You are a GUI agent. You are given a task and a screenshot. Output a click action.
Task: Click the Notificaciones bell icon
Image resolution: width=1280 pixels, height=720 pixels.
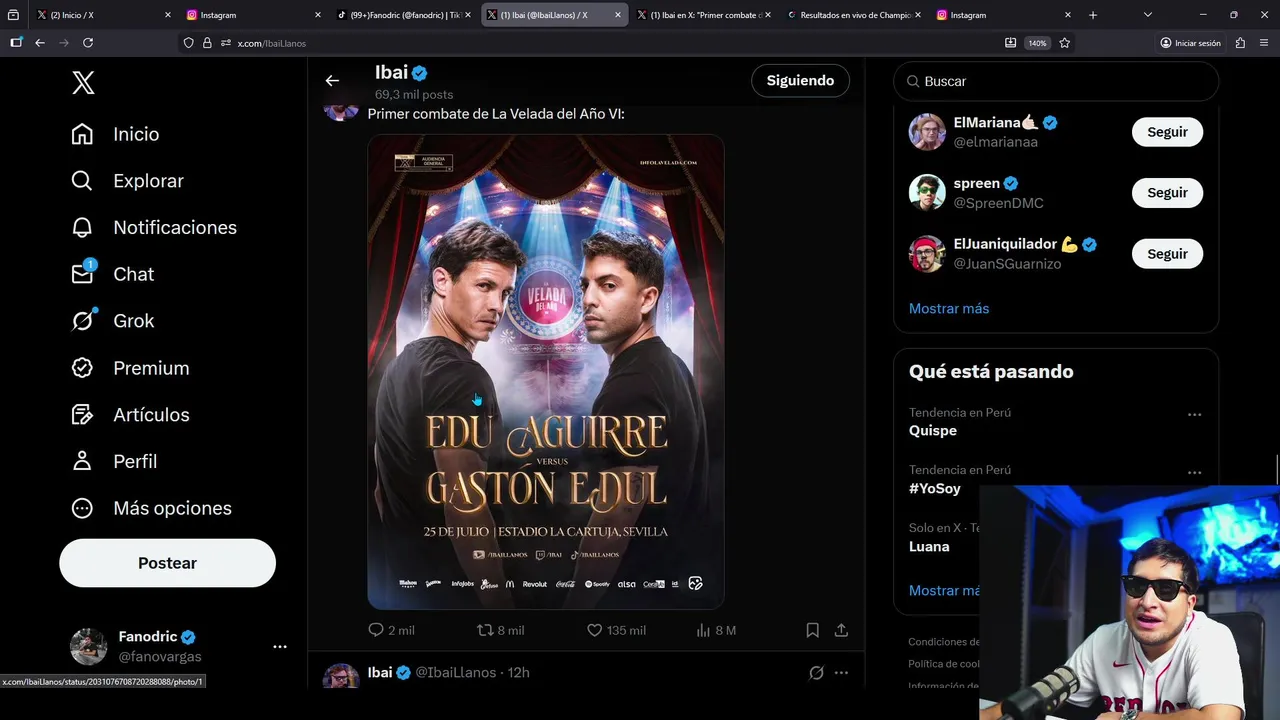82,227
